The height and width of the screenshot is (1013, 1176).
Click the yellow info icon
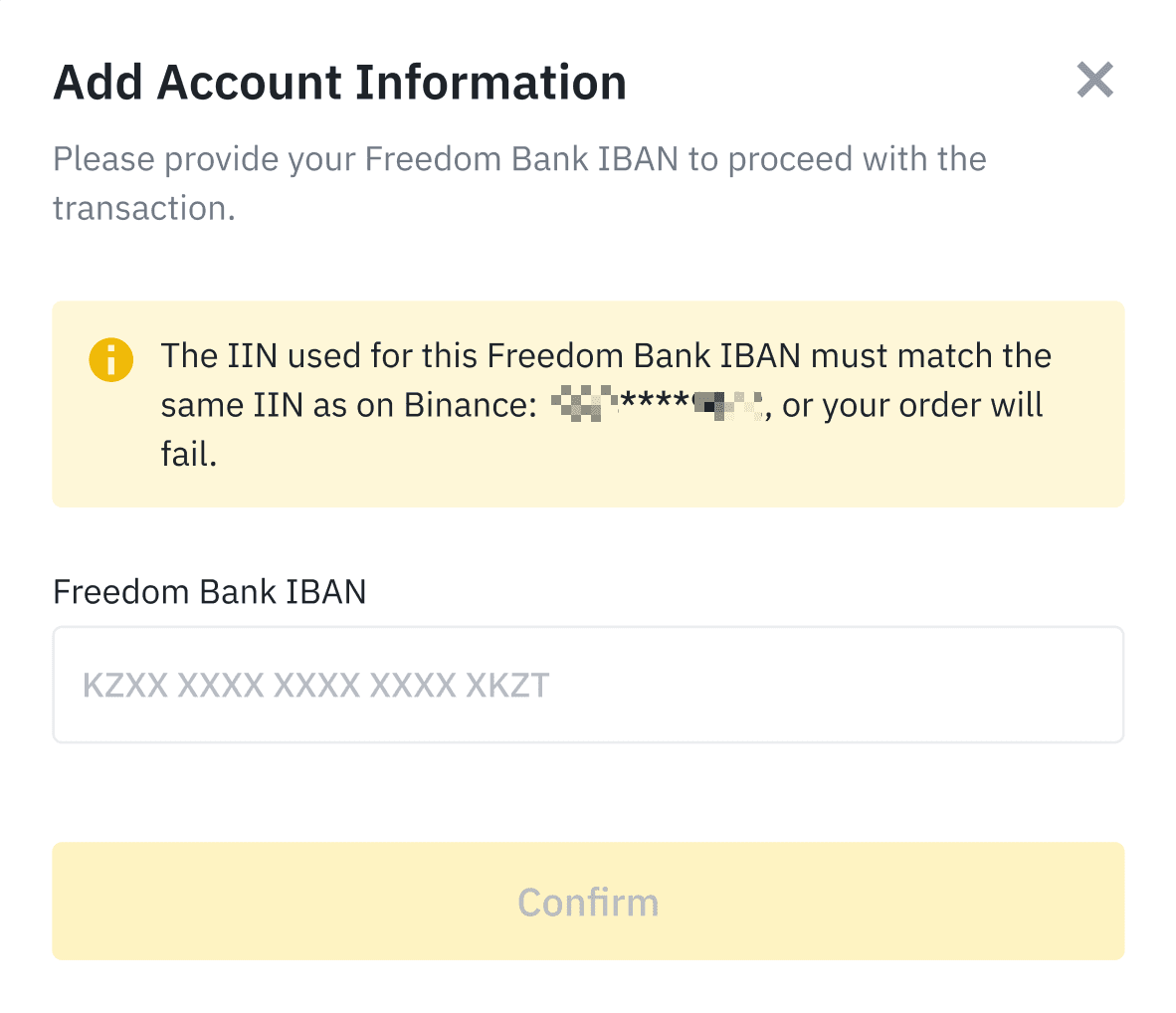[110, 359]
